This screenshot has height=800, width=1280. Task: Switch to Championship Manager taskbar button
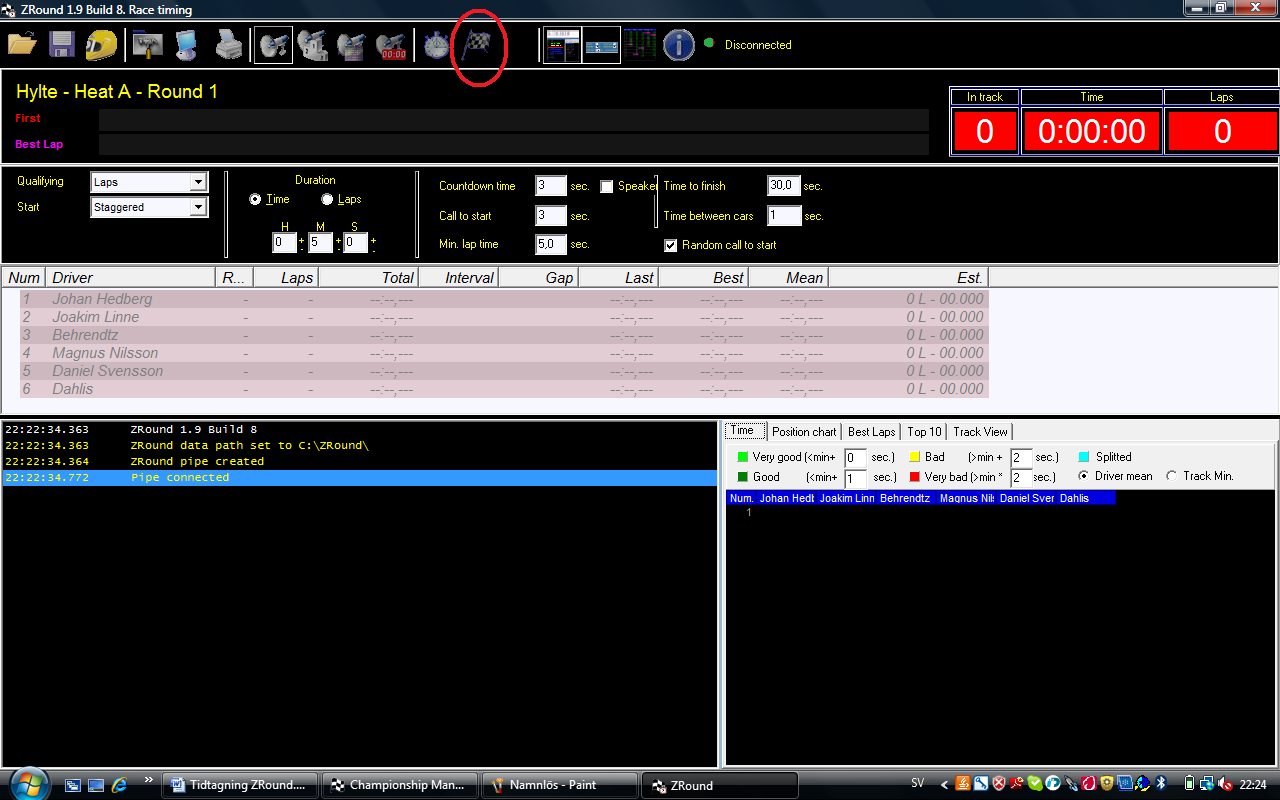tap(399, 785)
